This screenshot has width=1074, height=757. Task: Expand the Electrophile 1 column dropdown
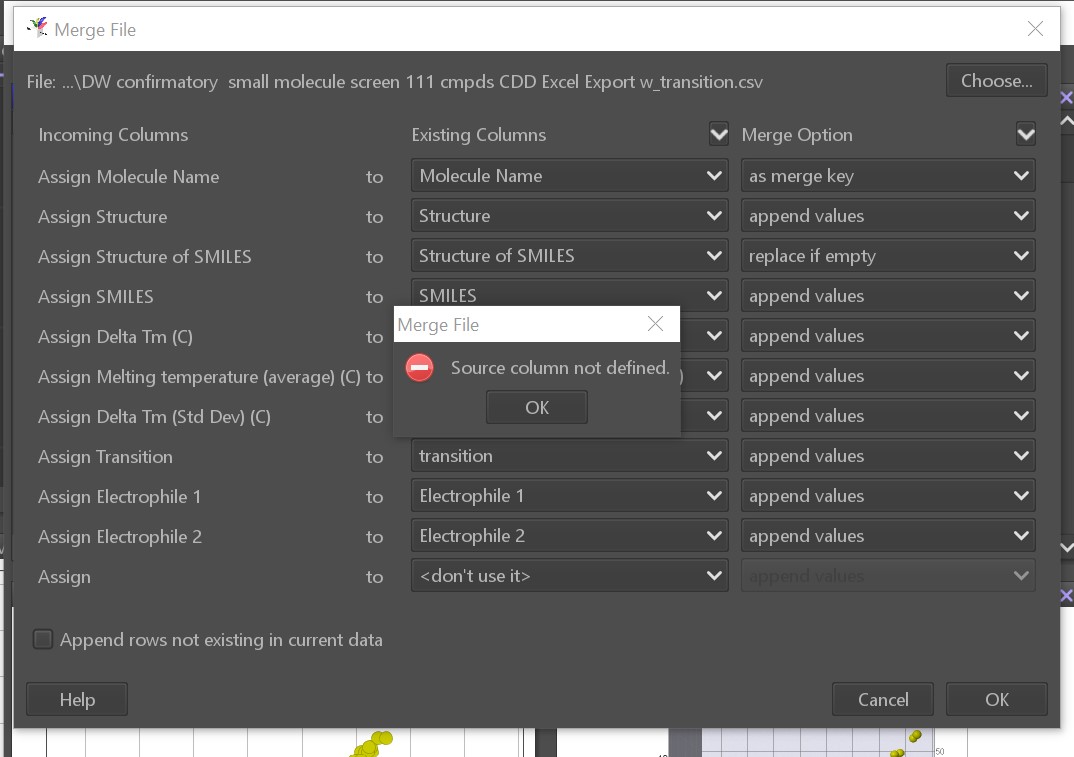[569, 496]
